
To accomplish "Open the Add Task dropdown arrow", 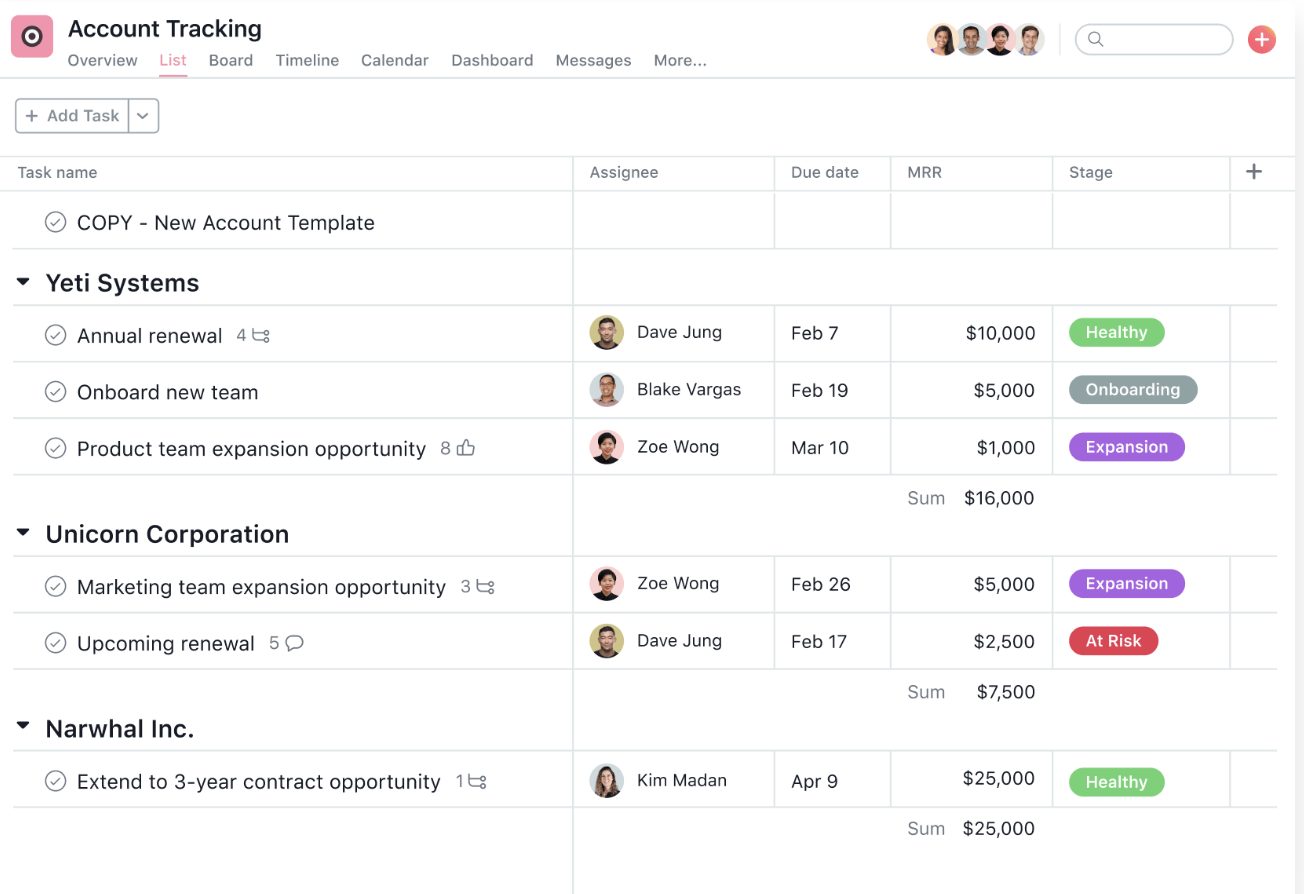I will [143, 116].
